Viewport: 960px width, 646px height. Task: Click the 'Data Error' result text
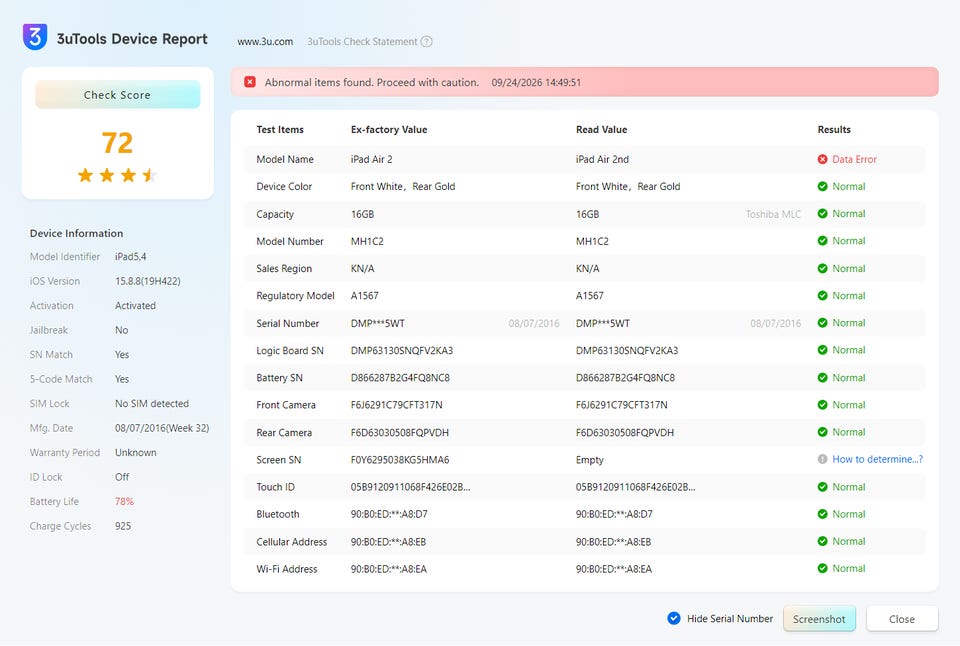(854, 159)
